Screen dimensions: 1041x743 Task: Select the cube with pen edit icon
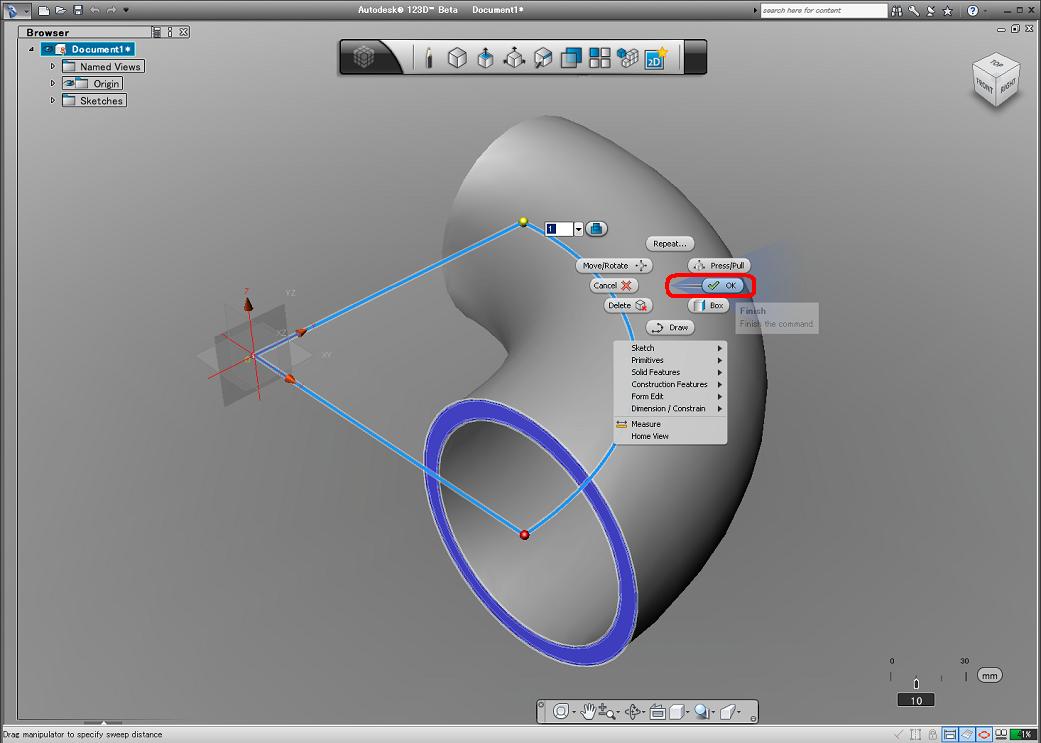(543, 58)
